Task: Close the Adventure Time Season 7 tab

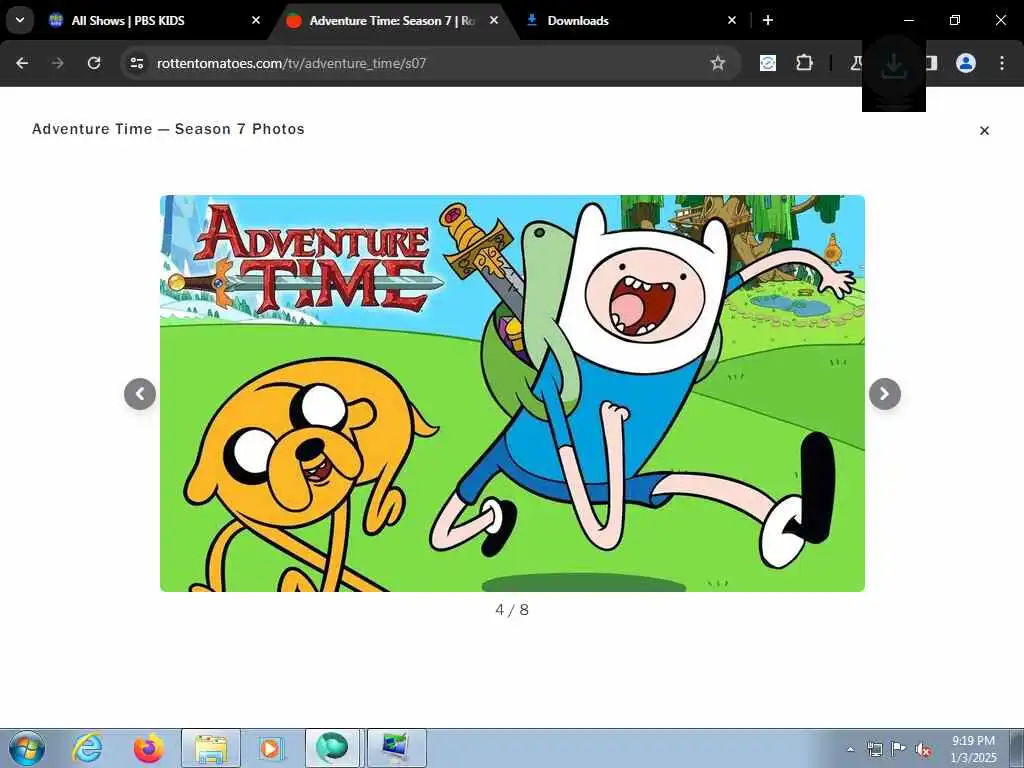Action: click(x=494, y=20)
